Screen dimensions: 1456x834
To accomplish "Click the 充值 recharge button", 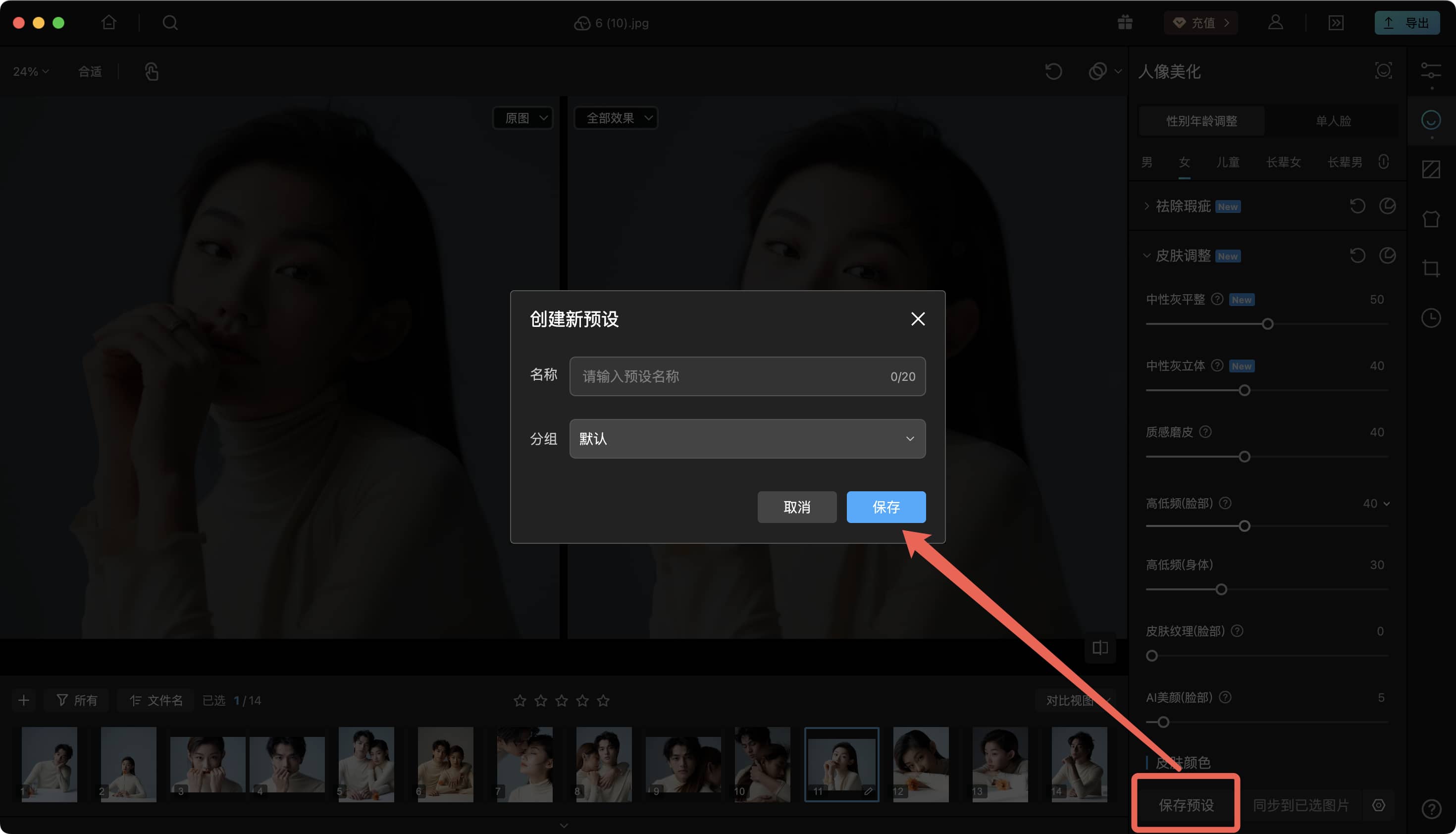I will pyautogui.click(x=1200, y=23).
